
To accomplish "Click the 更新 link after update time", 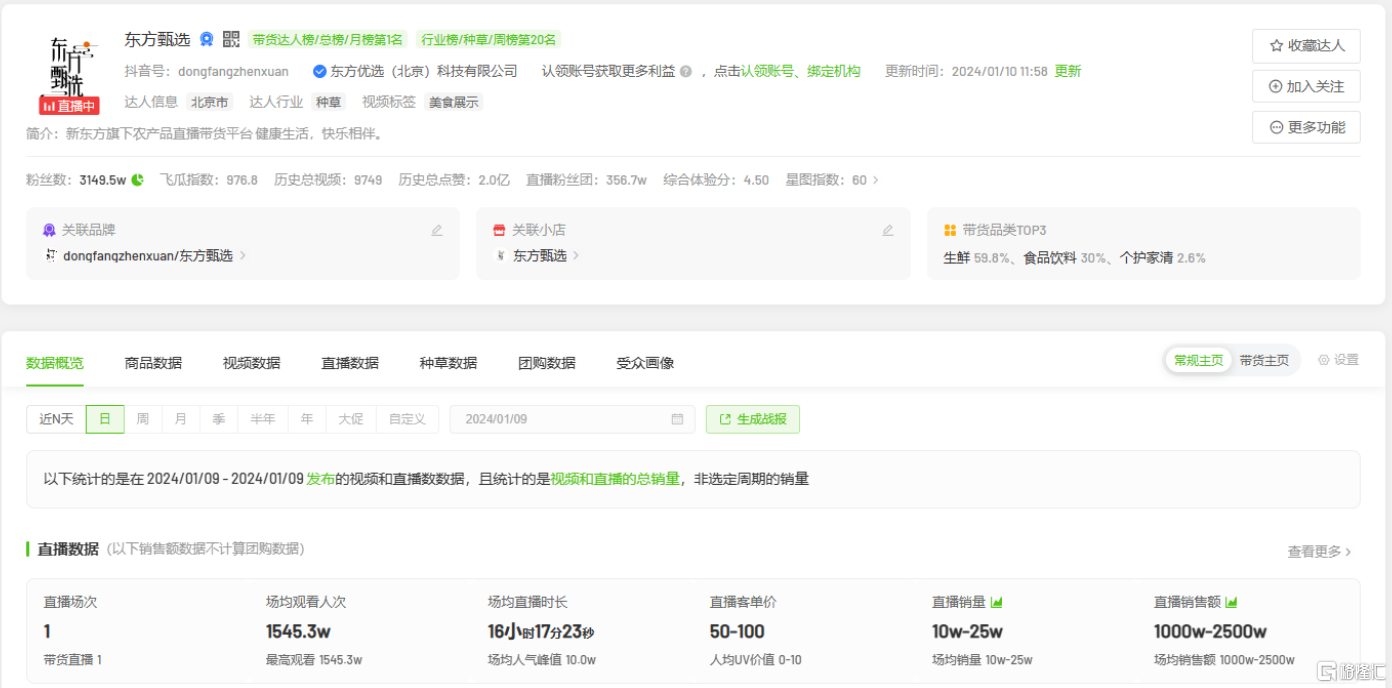I will [x=1068, y=71].
